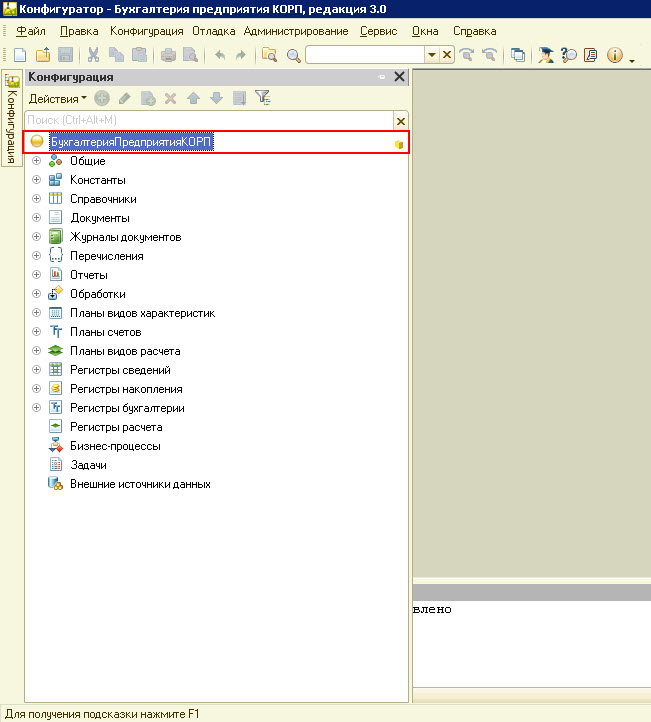Image resolution: width=651 pixels, height=722 pixels.
Task: Expand the Обработки tree node
Action: (36, 294)
